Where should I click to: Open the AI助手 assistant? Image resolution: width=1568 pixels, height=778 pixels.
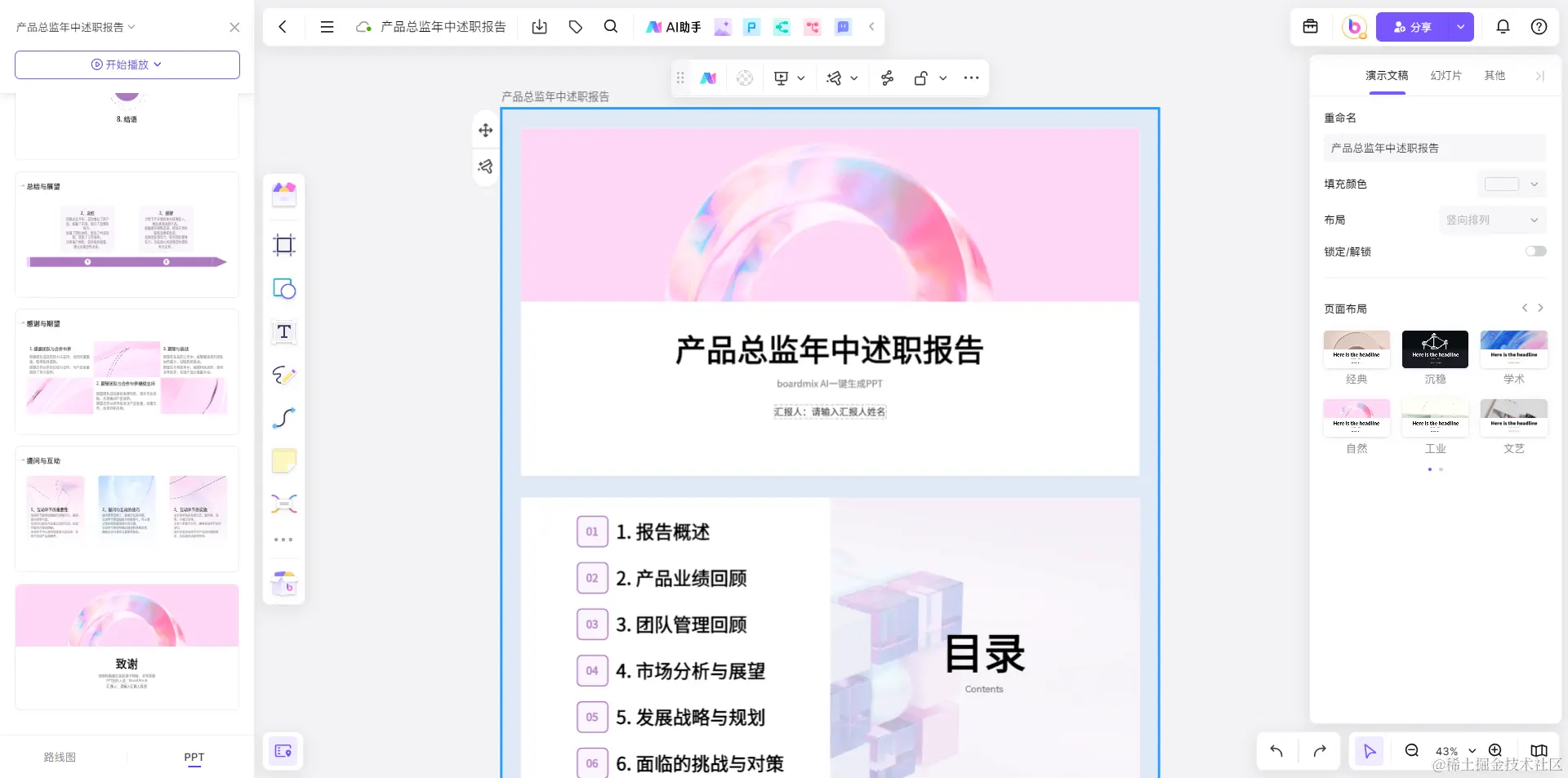[674, 27]
